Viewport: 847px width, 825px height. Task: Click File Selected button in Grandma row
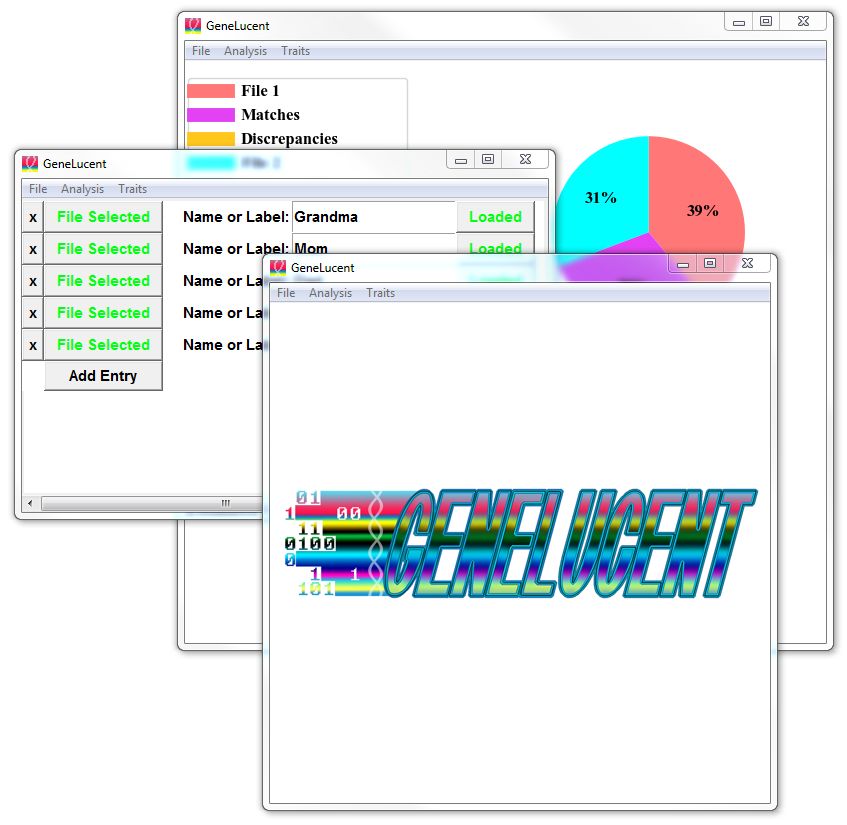pyautogui.click(x=103, y=217)
